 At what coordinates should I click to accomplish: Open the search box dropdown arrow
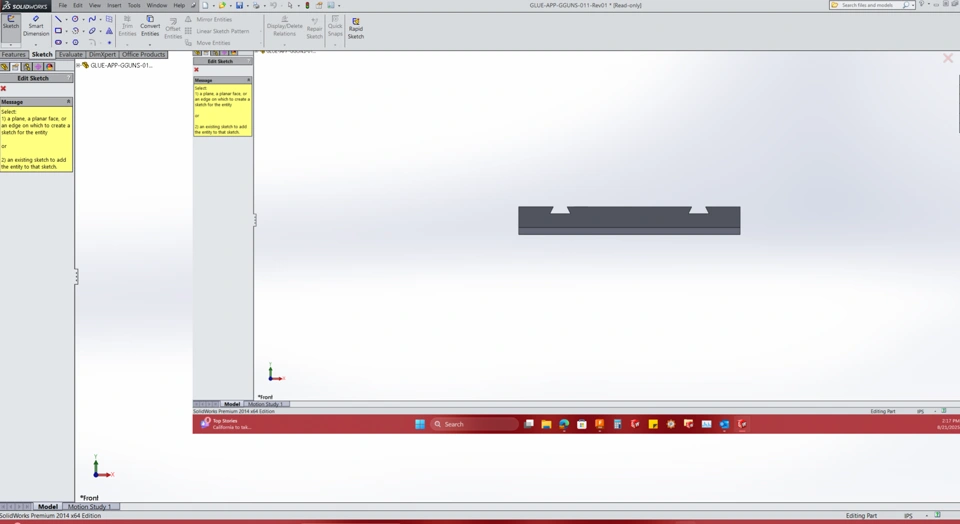913,5
